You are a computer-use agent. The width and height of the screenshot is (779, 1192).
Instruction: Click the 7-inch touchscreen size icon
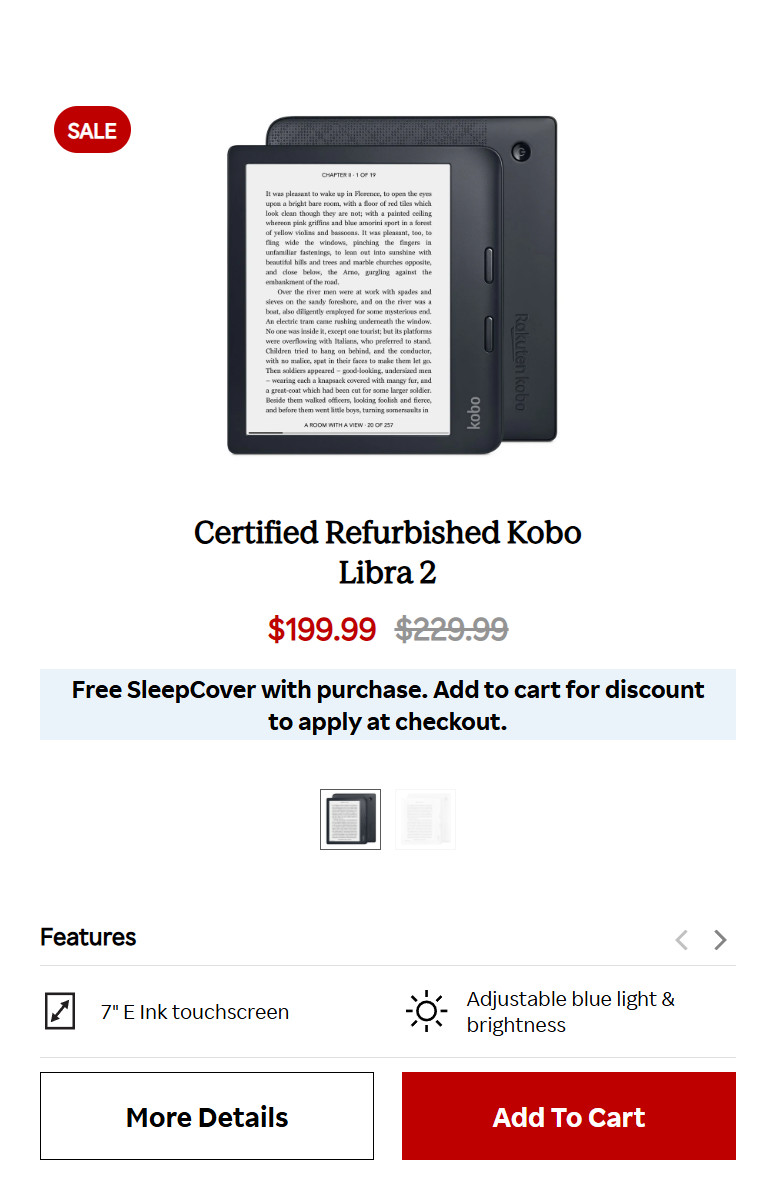click(x=60, y=1011)
